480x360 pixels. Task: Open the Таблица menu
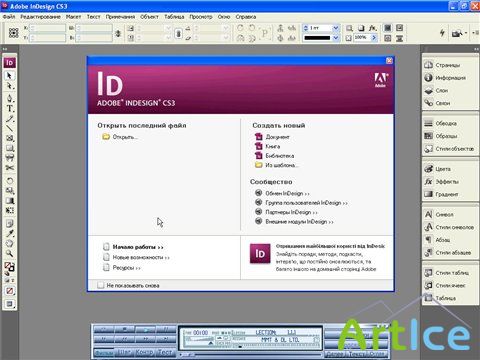coord(174,17)
